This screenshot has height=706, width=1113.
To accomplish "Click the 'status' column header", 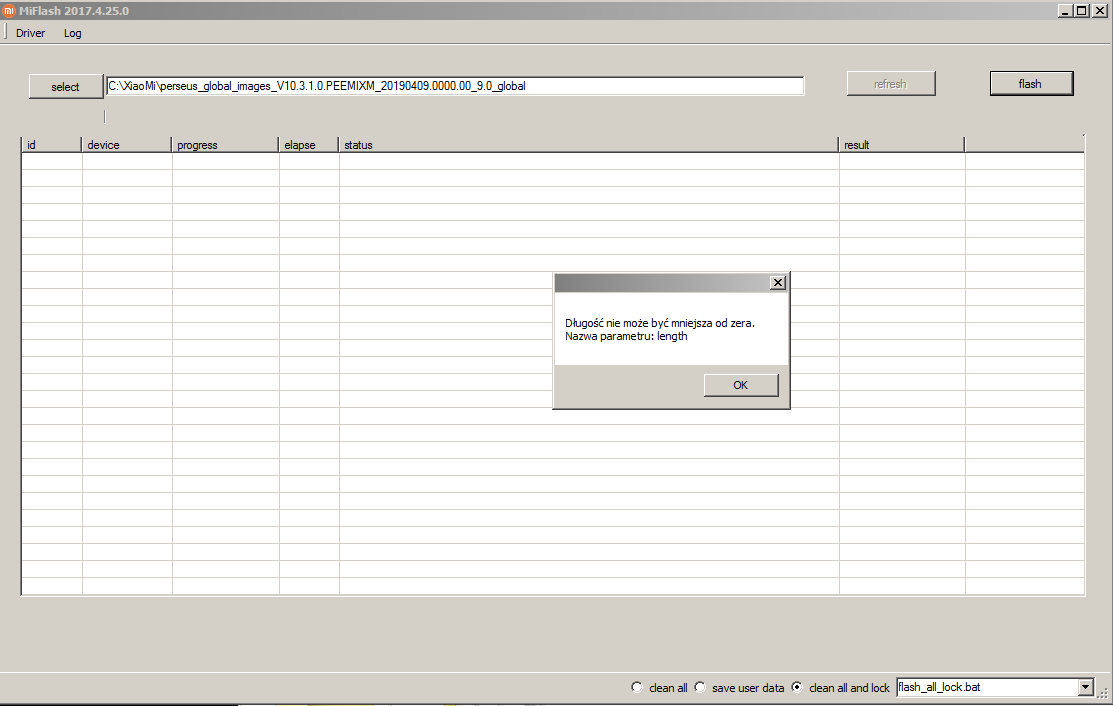I will pyautogui.click(x=588, y=145).
